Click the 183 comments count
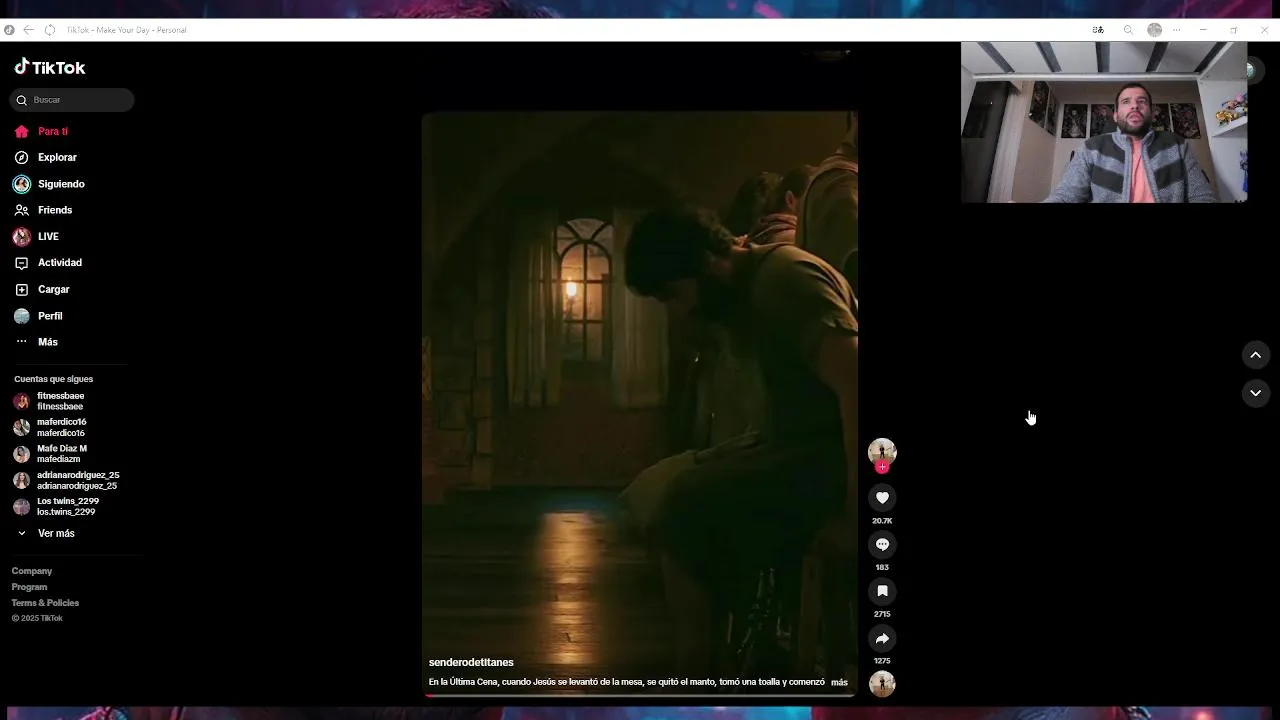Screen dimensions: 1280x720 [x=882, y=567]
